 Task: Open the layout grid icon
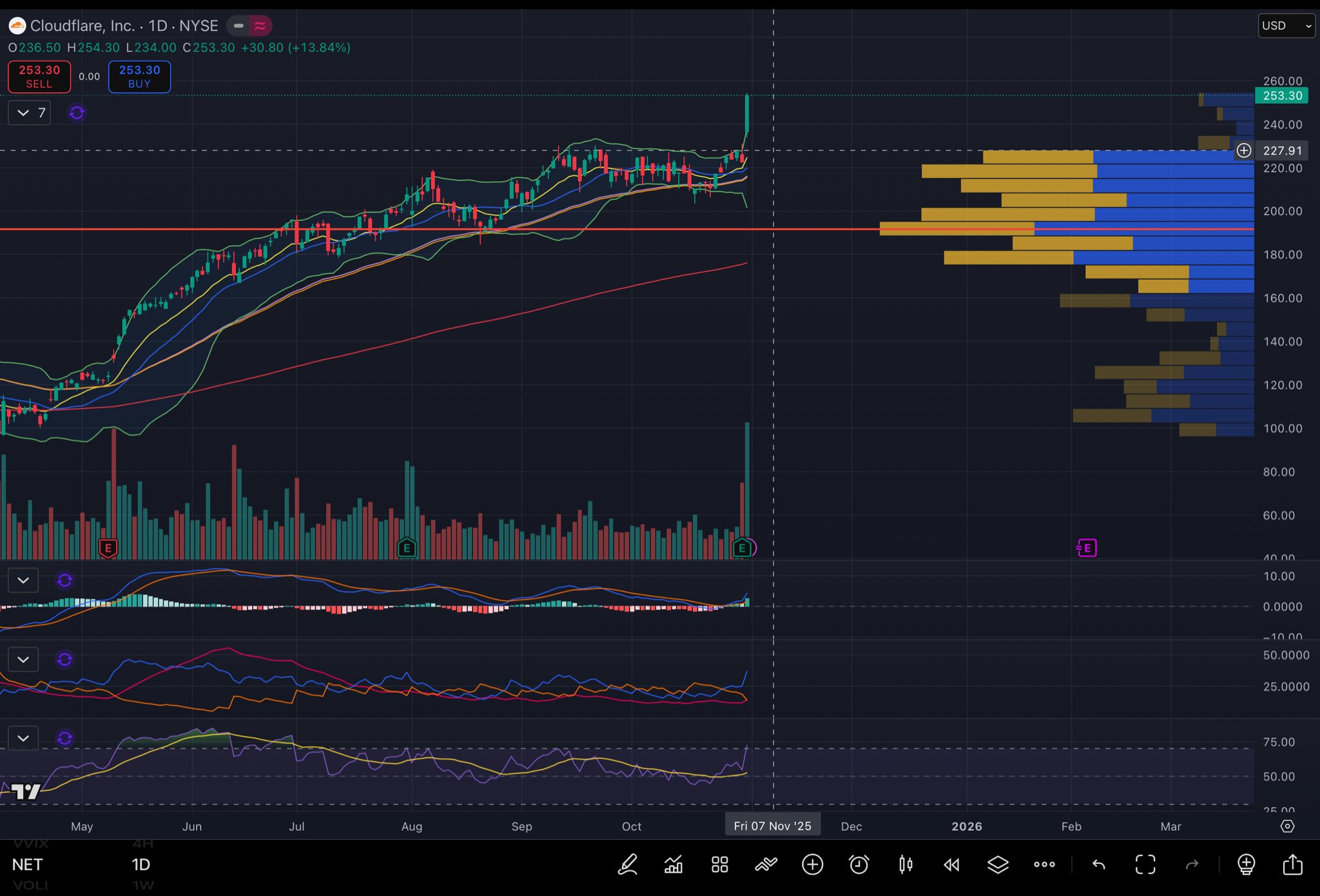click(x=720, y=864)
